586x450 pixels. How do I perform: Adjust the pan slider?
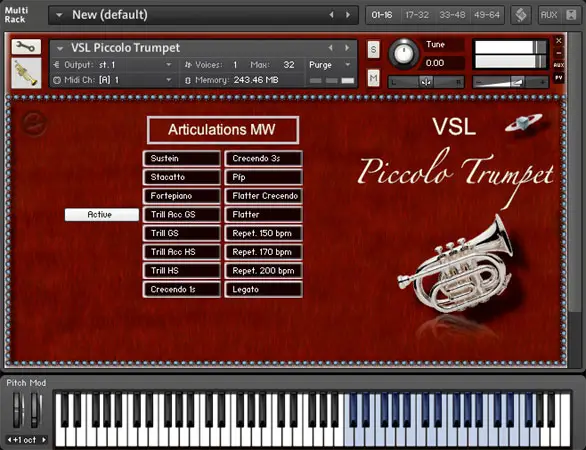click(426, 81)
